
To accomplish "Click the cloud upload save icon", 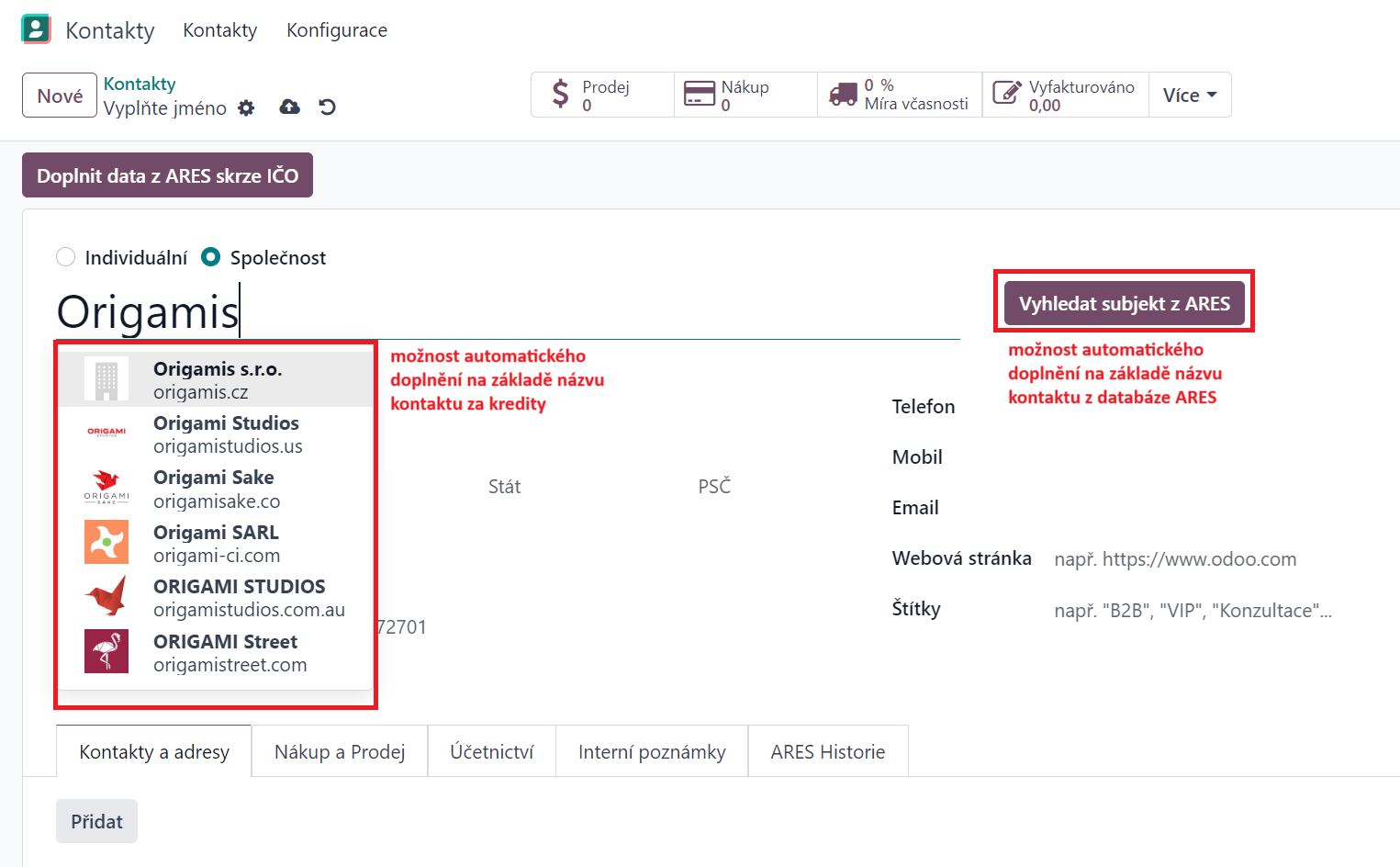I will point(289,107).
